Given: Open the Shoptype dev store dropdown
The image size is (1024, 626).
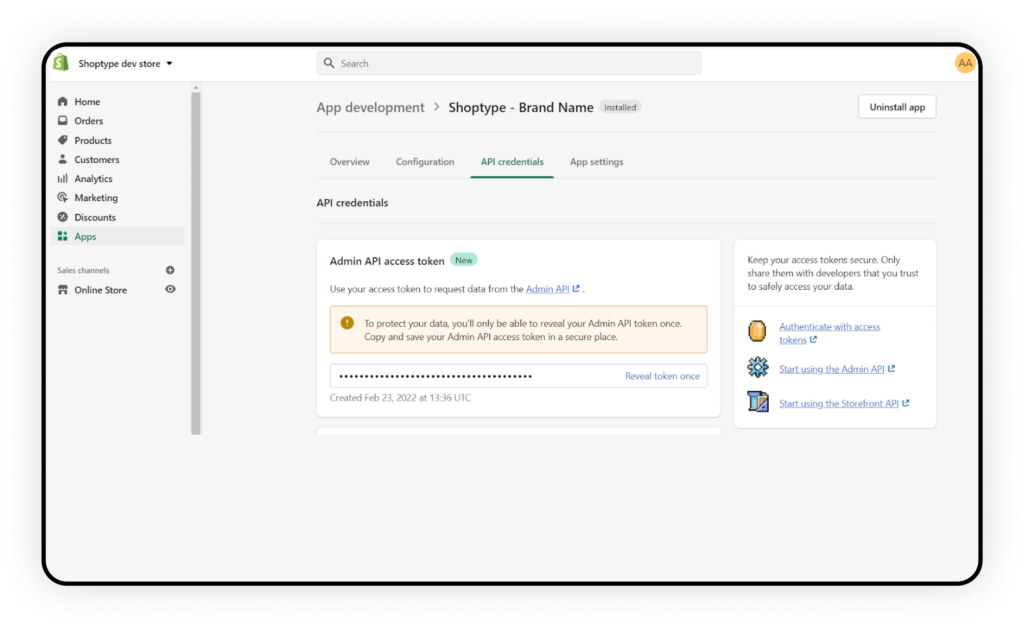Looking at the screenshot, I should (125, 63).
